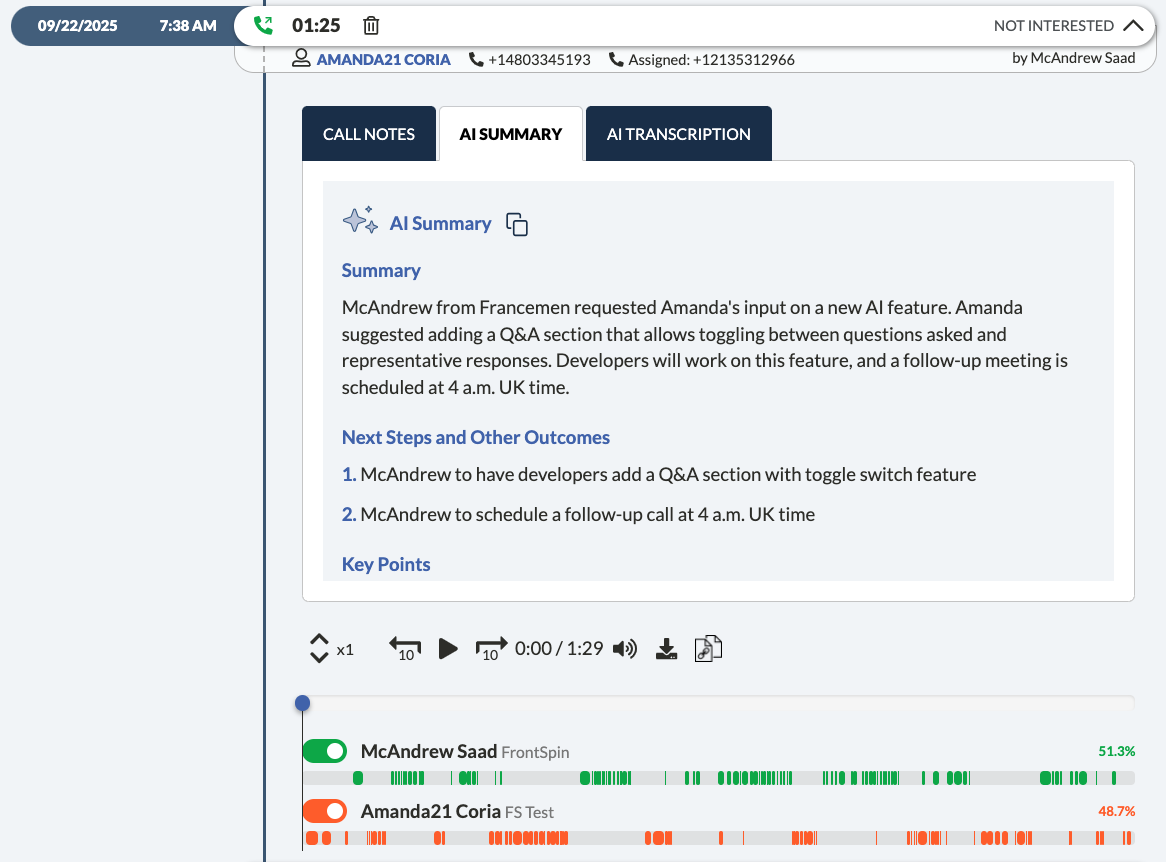This screenshot has height=862, width=1166.
Task: Rewind recording 10 seconds
Action: click(405, 649)
